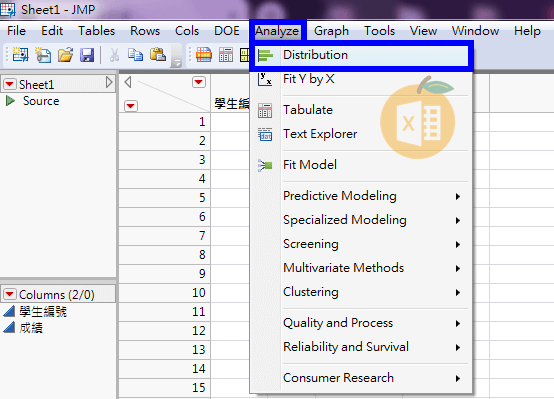Select the Source script entry

coord(41,101)
